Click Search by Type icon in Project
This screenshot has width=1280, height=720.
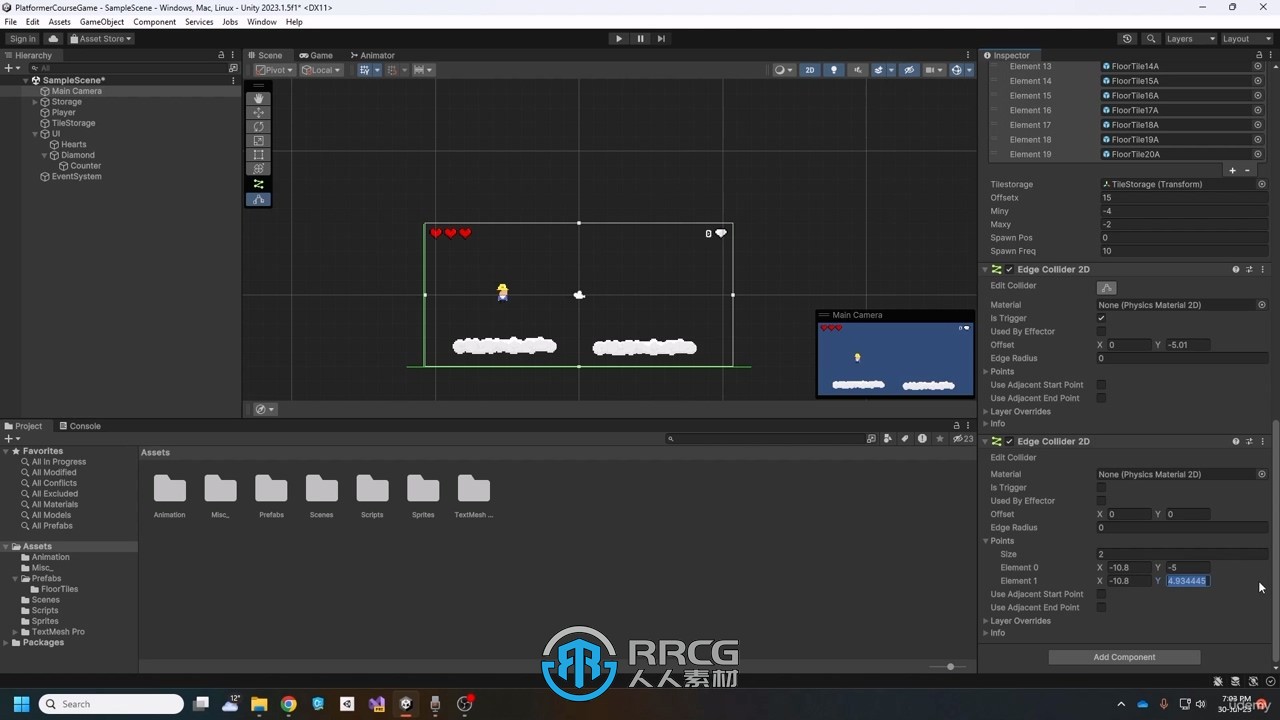coord(887,439)
